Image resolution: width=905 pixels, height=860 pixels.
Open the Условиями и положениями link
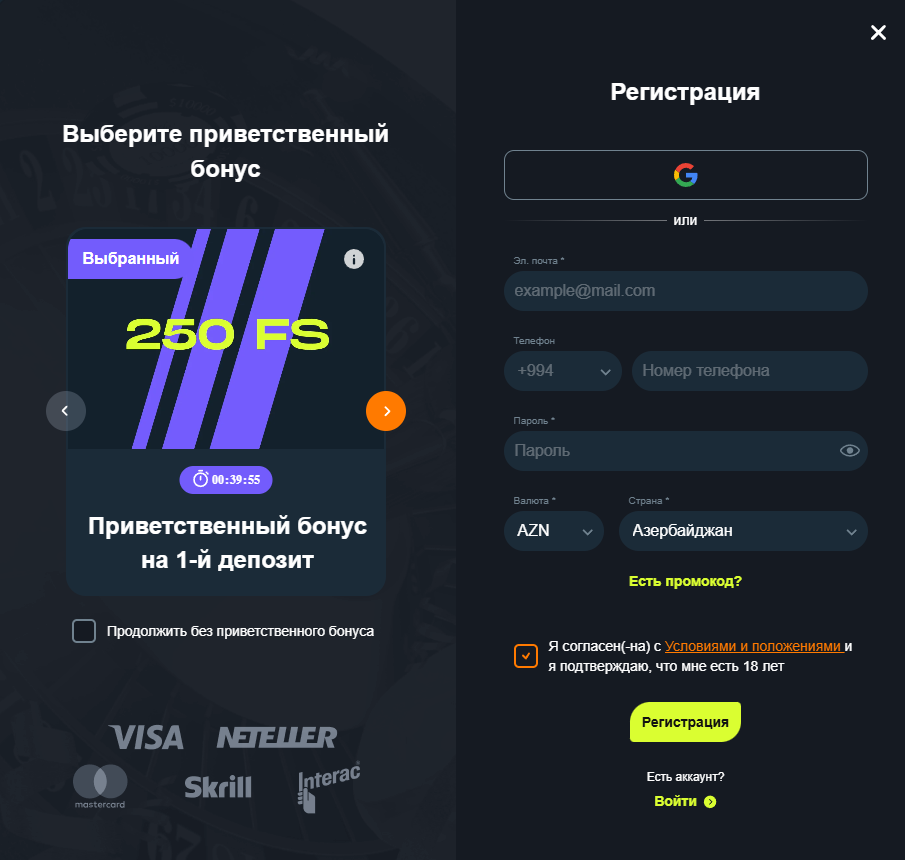(x=753, y=646)
